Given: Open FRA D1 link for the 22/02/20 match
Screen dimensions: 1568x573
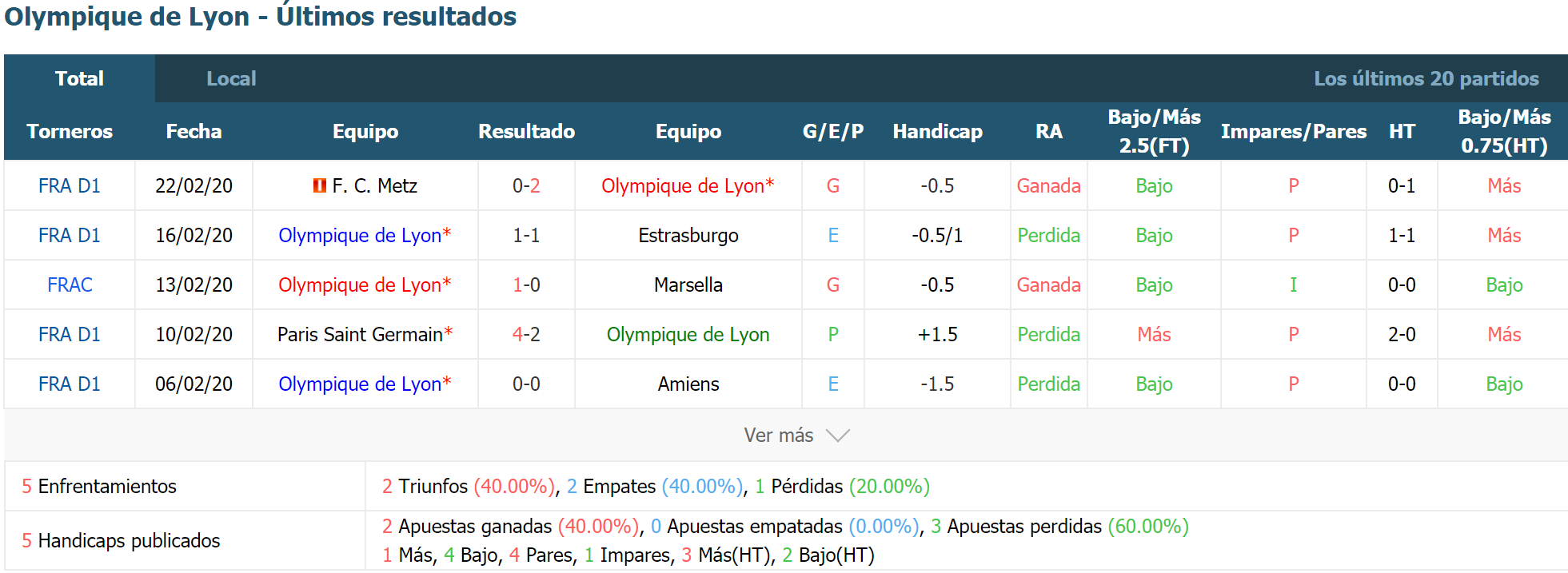Looking at the screenshot, I should 70,186.
